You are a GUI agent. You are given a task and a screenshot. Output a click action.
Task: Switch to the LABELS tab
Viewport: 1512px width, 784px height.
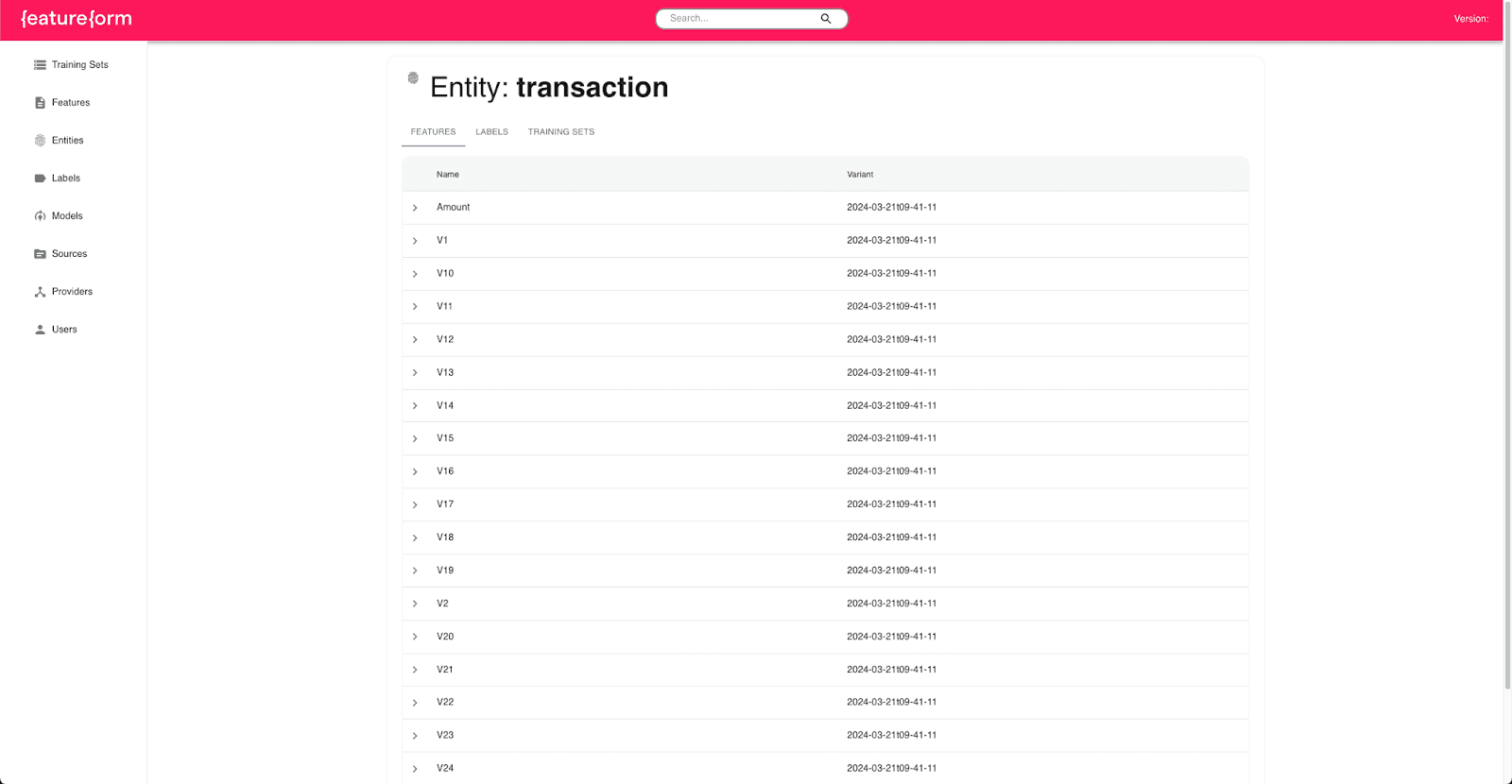pos(491,132)
